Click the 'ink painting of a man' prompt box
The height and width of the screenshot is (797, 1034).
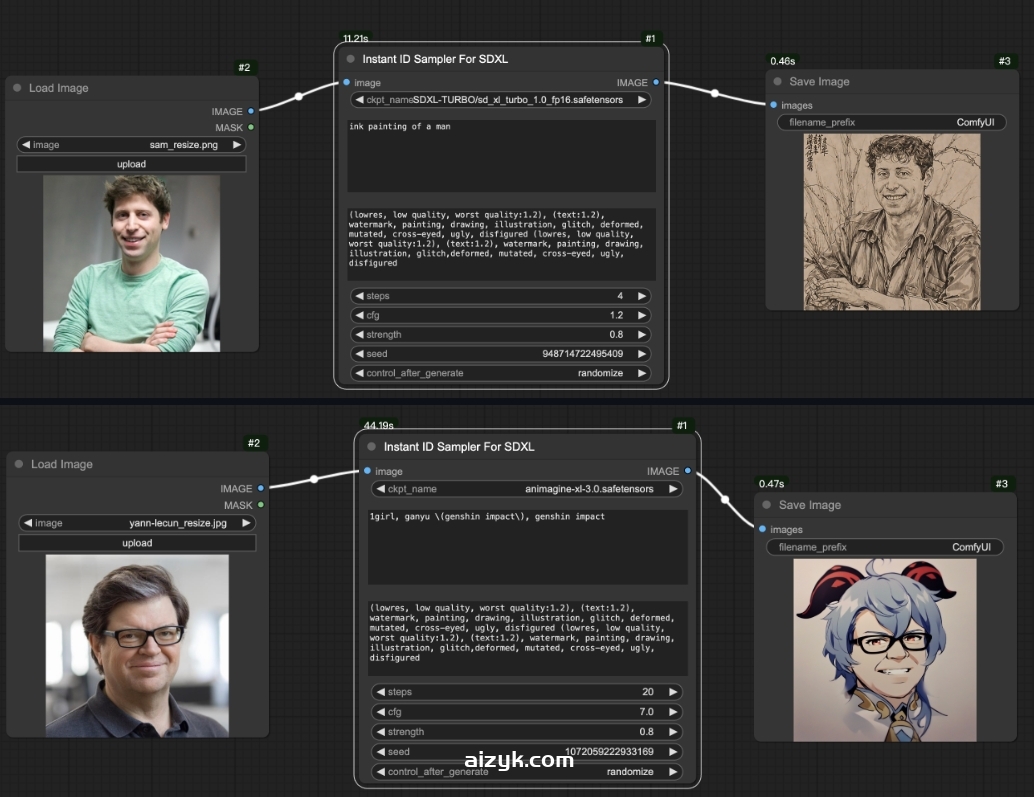pos(501,155)
